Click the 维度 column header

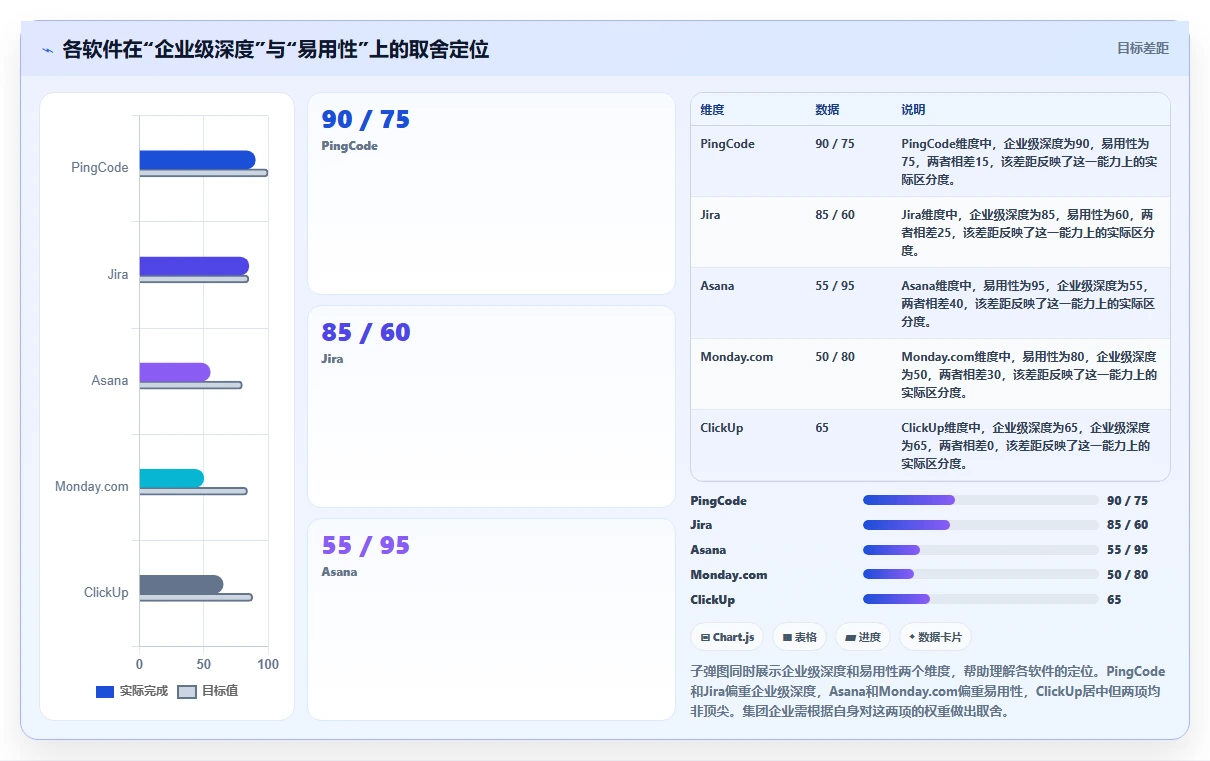point(712,109)
